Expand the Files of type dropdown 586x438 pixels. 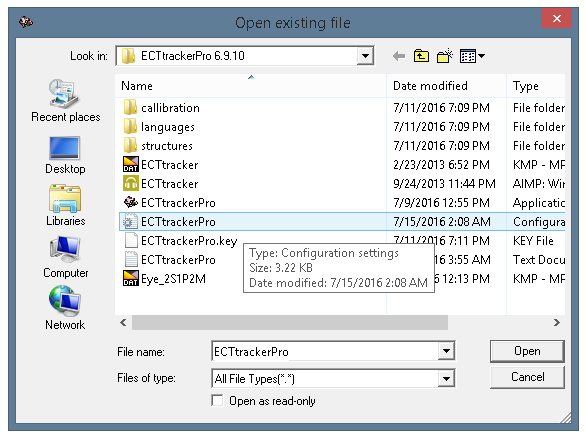click(446, 379)
